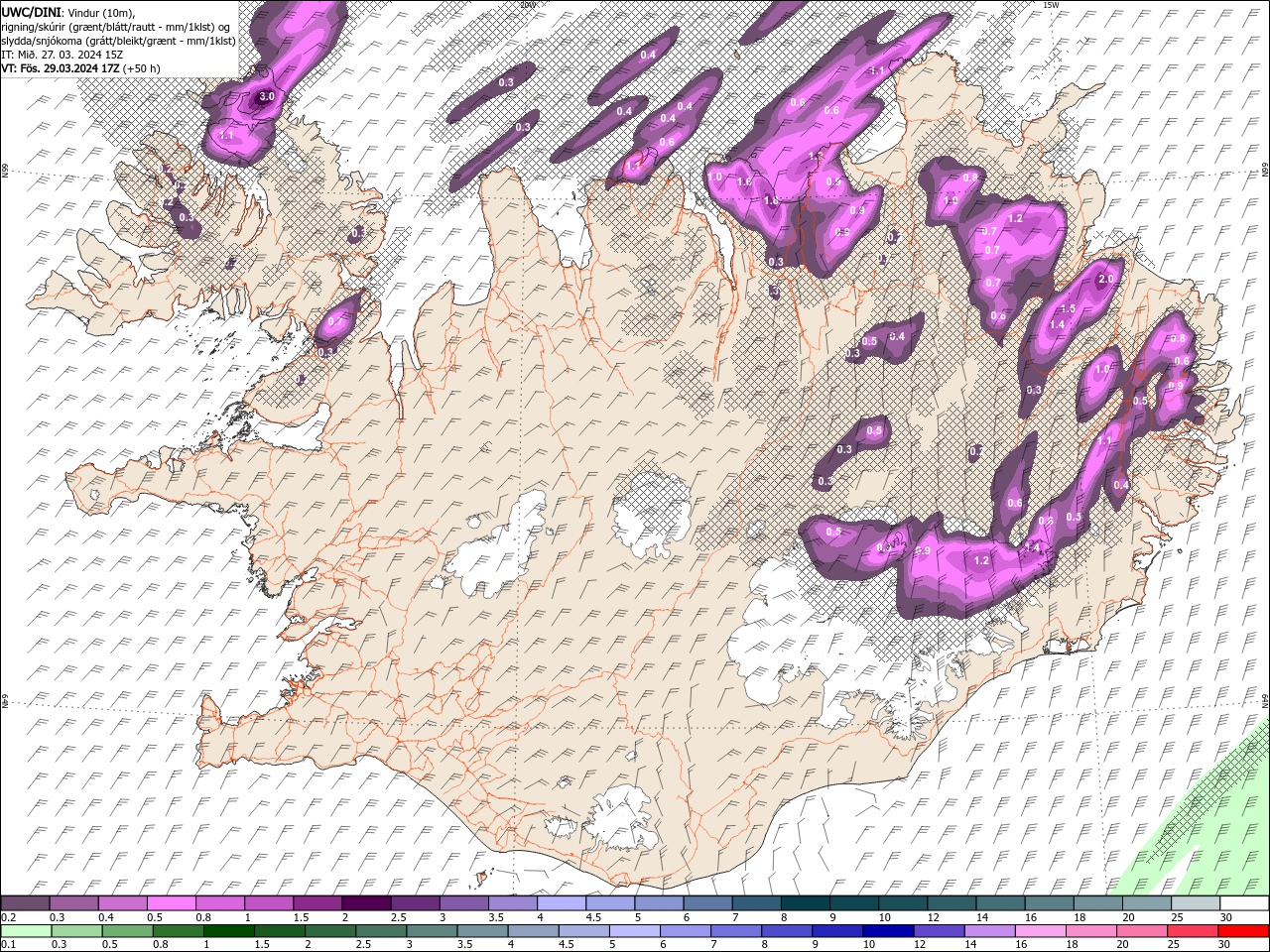Click the bright pink 0.5 swatch in the upper legend row
The height and width of the screenshot is (952, 1270).
[x=171, y=903]
